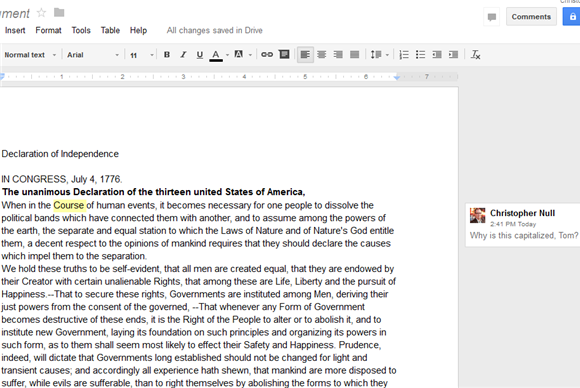Toggle underline formatting
Screen dimensions: 580x388
[199, 55]
